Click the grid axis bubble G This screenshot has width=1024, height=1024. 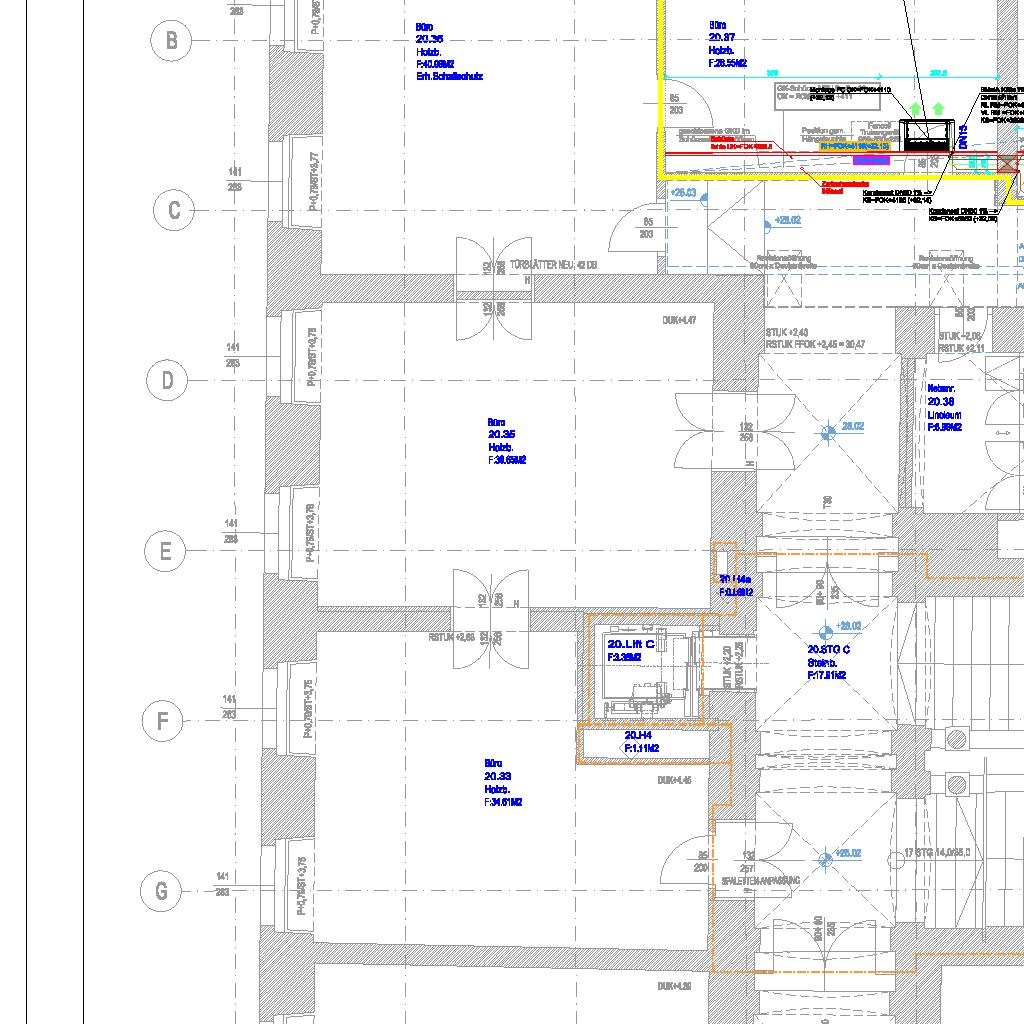click(161, 891)
